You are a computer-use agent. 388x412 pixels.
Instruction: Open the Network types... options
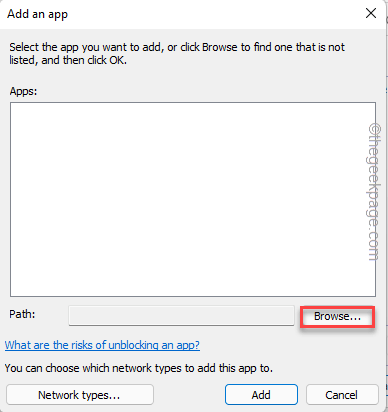(x=79, y=395)
